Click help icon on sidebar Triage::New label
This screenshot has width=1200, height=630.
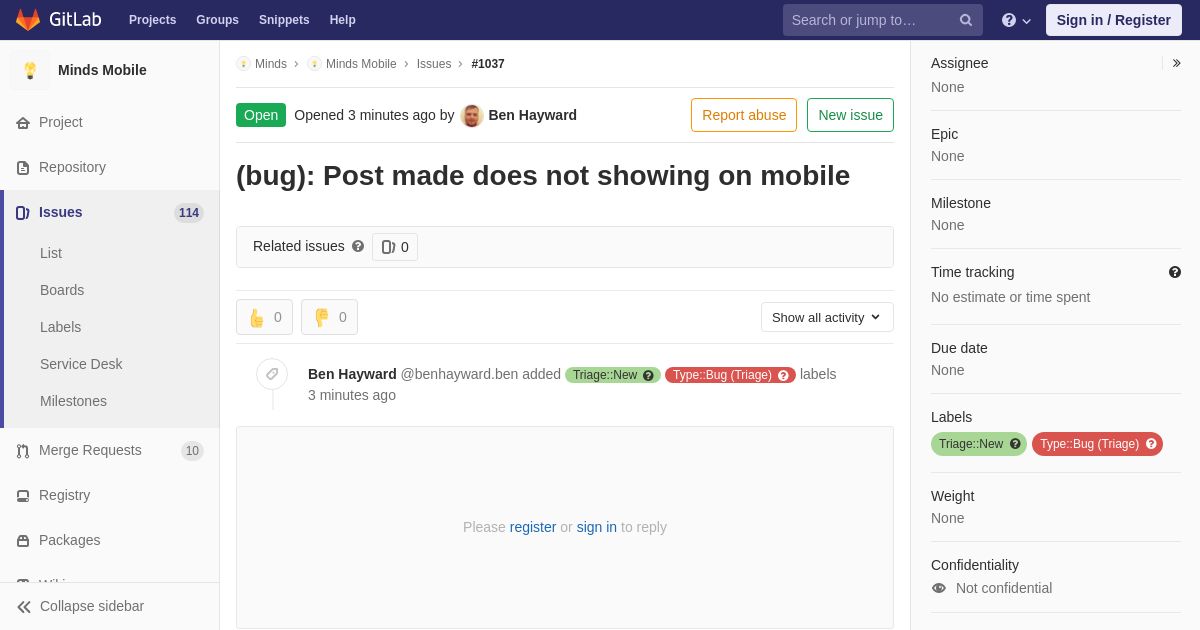point(1015,444)
